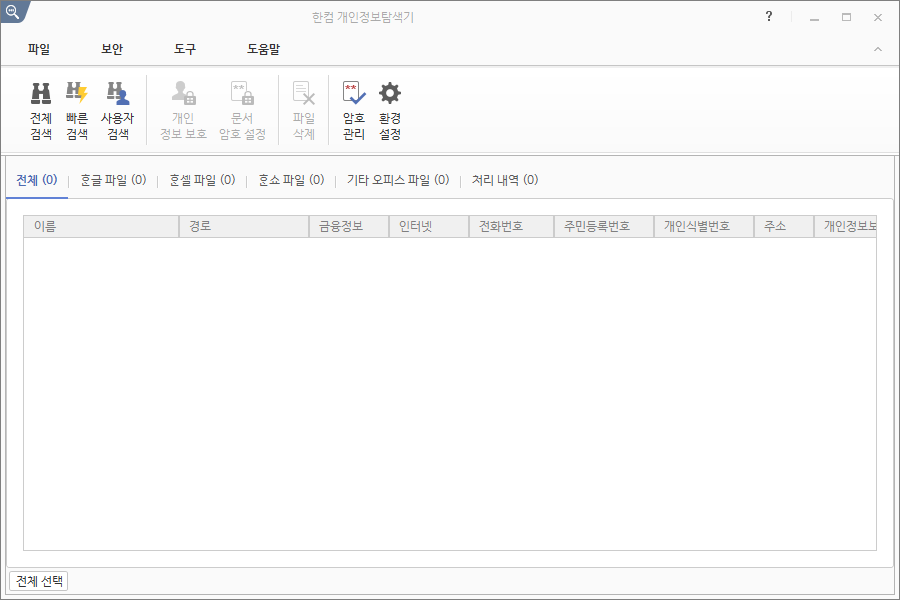Sort by 금융정보 column header

tap(349, 227)
